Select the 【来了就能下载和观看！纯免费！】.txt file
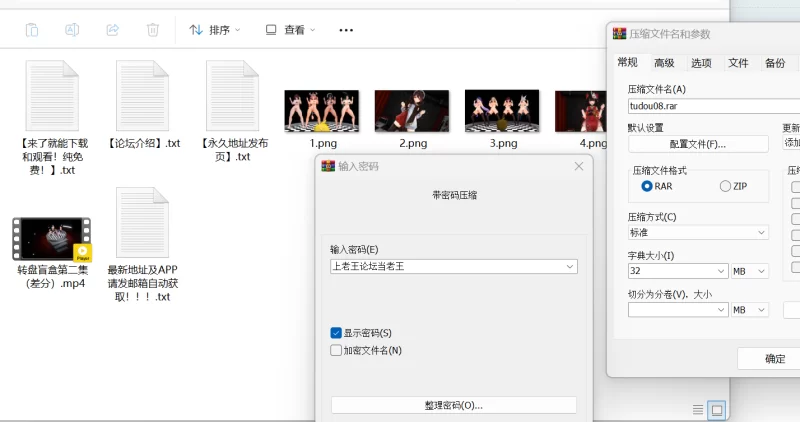This screenshot has height=422, width=800. tap(53, 118)
